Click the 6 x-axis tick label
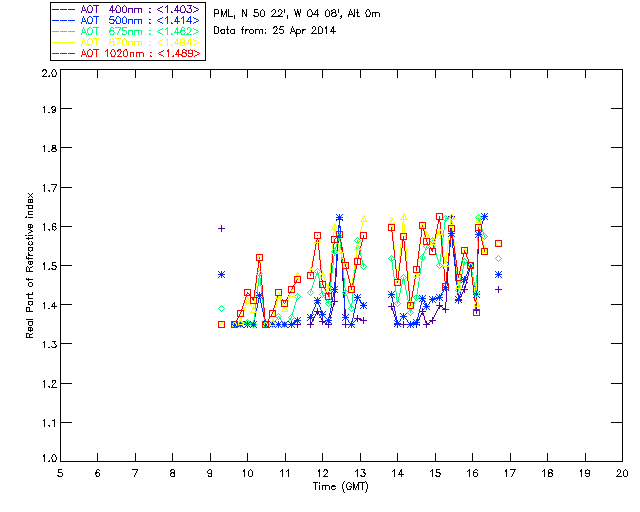Viewport: 640px width, 512px height. pos(98,473)
